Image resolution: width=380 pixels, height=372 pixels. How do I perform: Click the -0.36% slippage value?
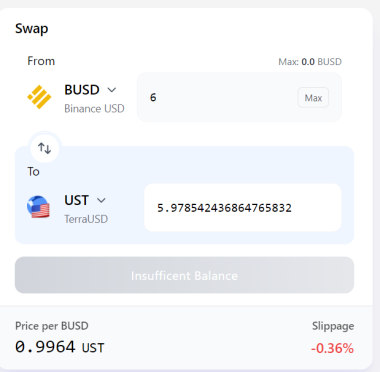point(332,348)
